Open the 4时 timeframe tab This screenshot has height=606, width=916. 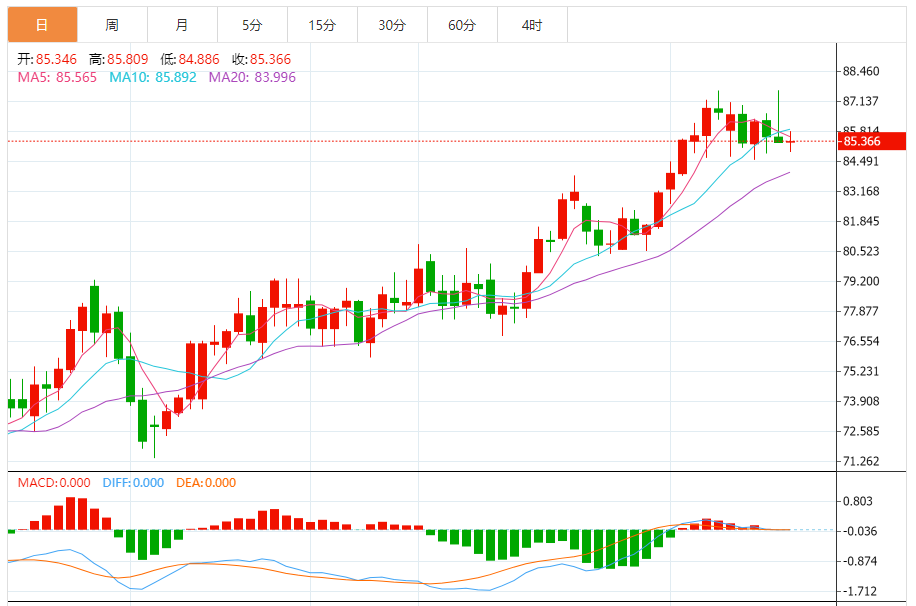[532, 25]
